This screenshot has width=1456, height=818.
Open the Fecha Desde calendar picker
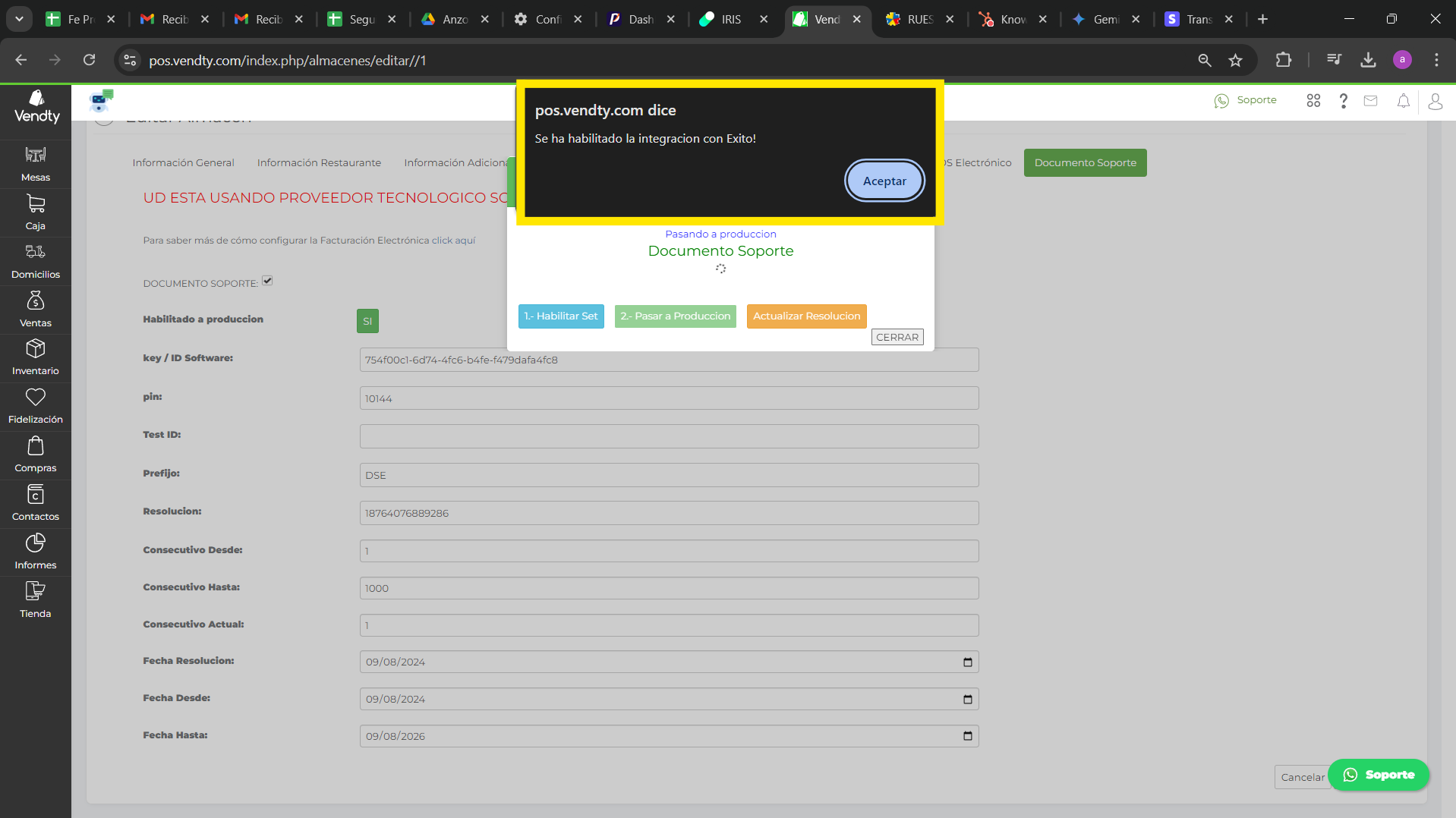click(x=967, y=700)
